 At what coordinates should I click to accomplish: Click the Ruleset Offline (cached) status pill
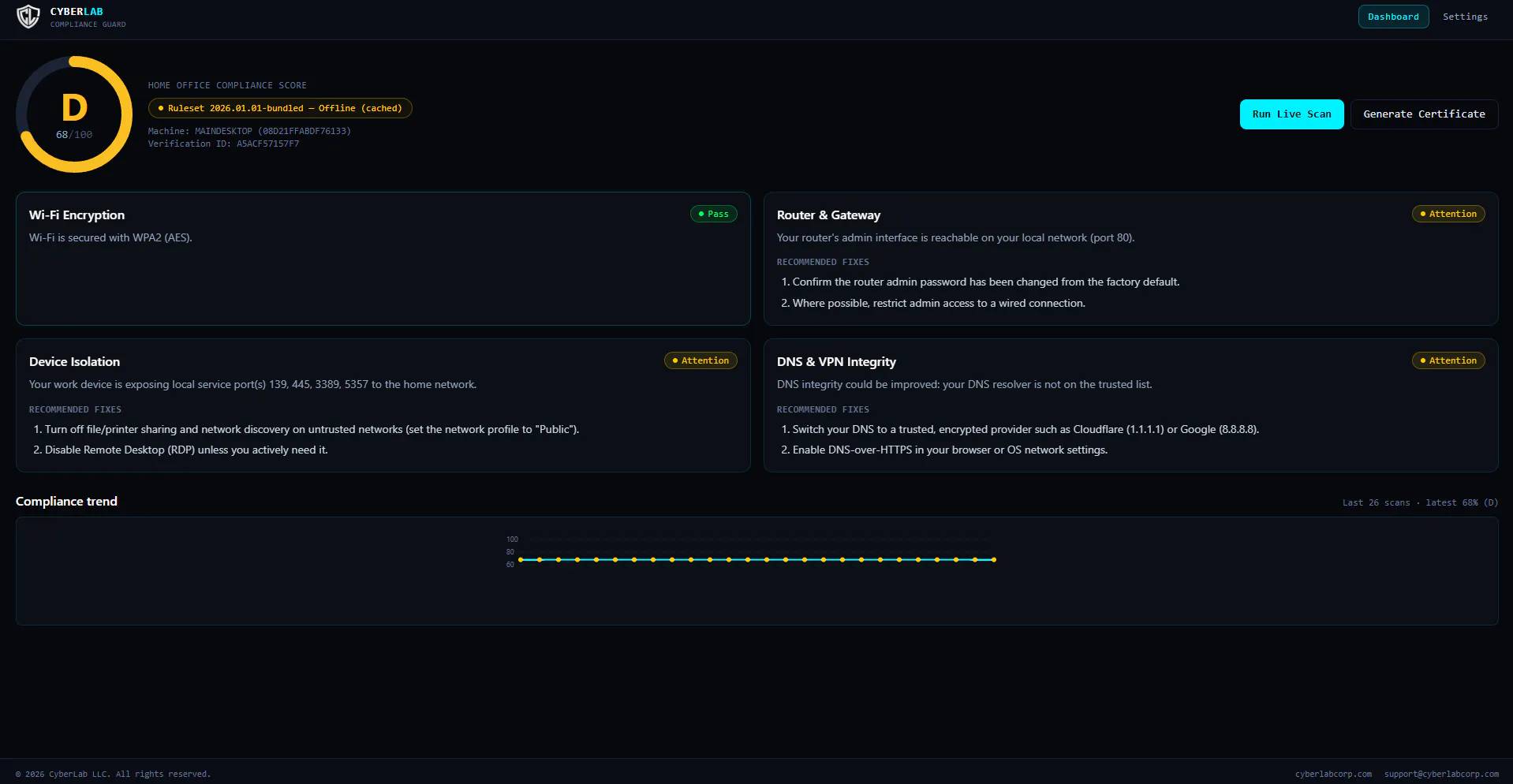click(280, 108)
